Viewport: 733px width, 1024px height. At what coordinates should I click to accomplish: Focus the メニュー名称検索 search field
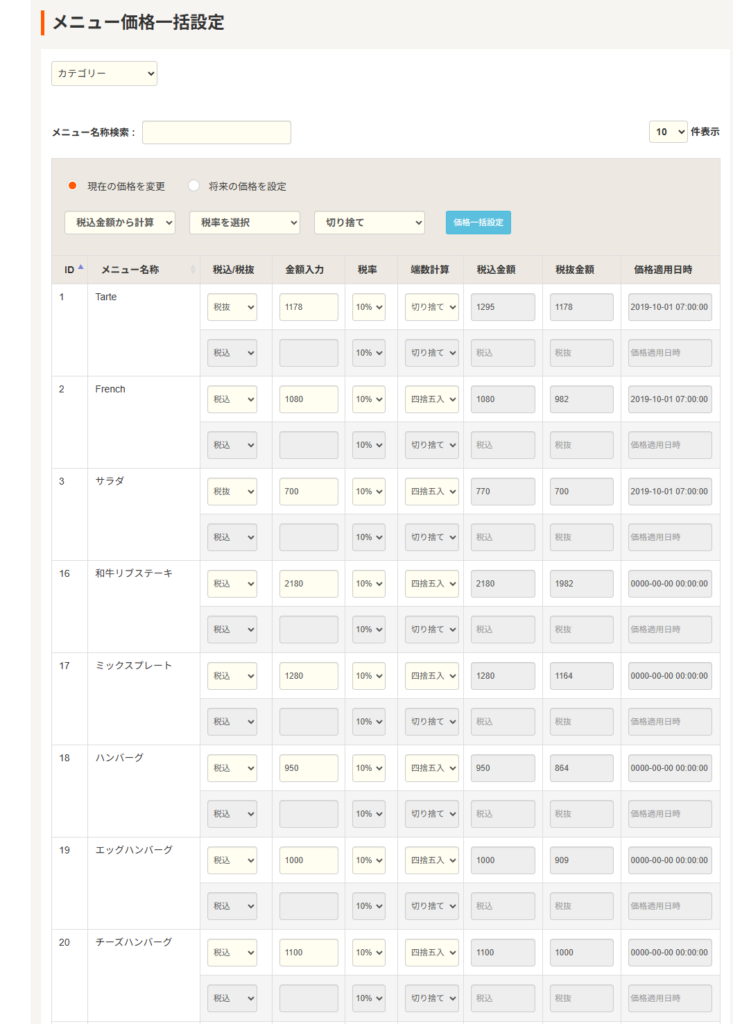(216, 132)
